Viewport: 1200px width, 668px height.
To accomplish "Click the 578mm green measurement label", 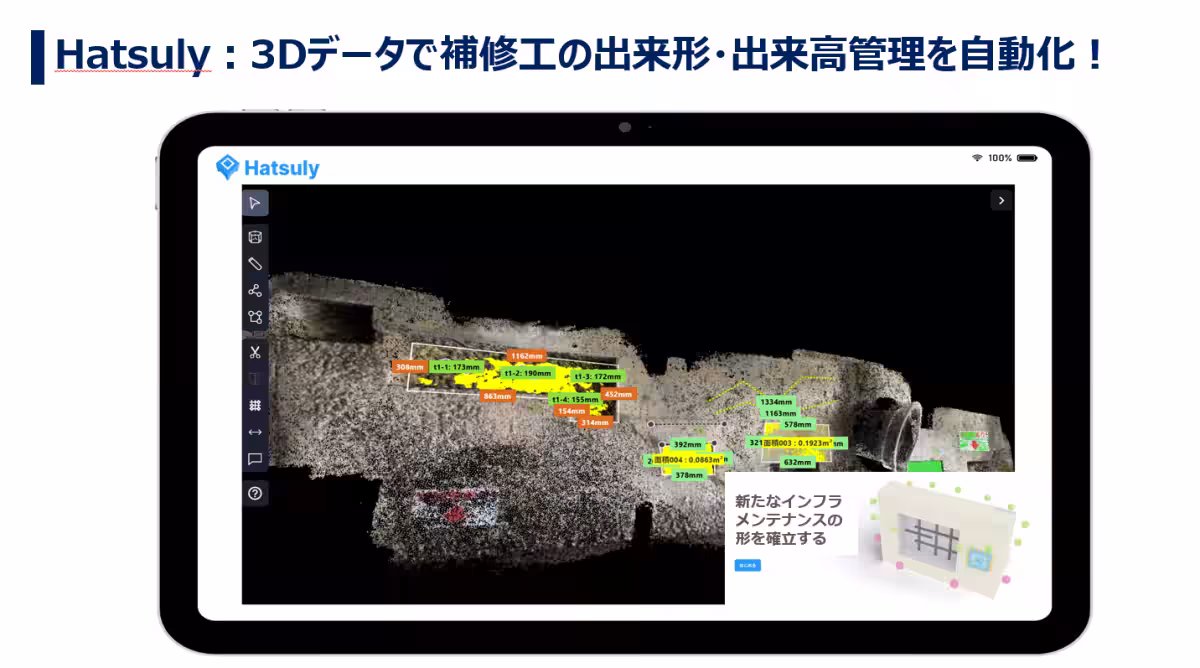I will coord(798,425).
